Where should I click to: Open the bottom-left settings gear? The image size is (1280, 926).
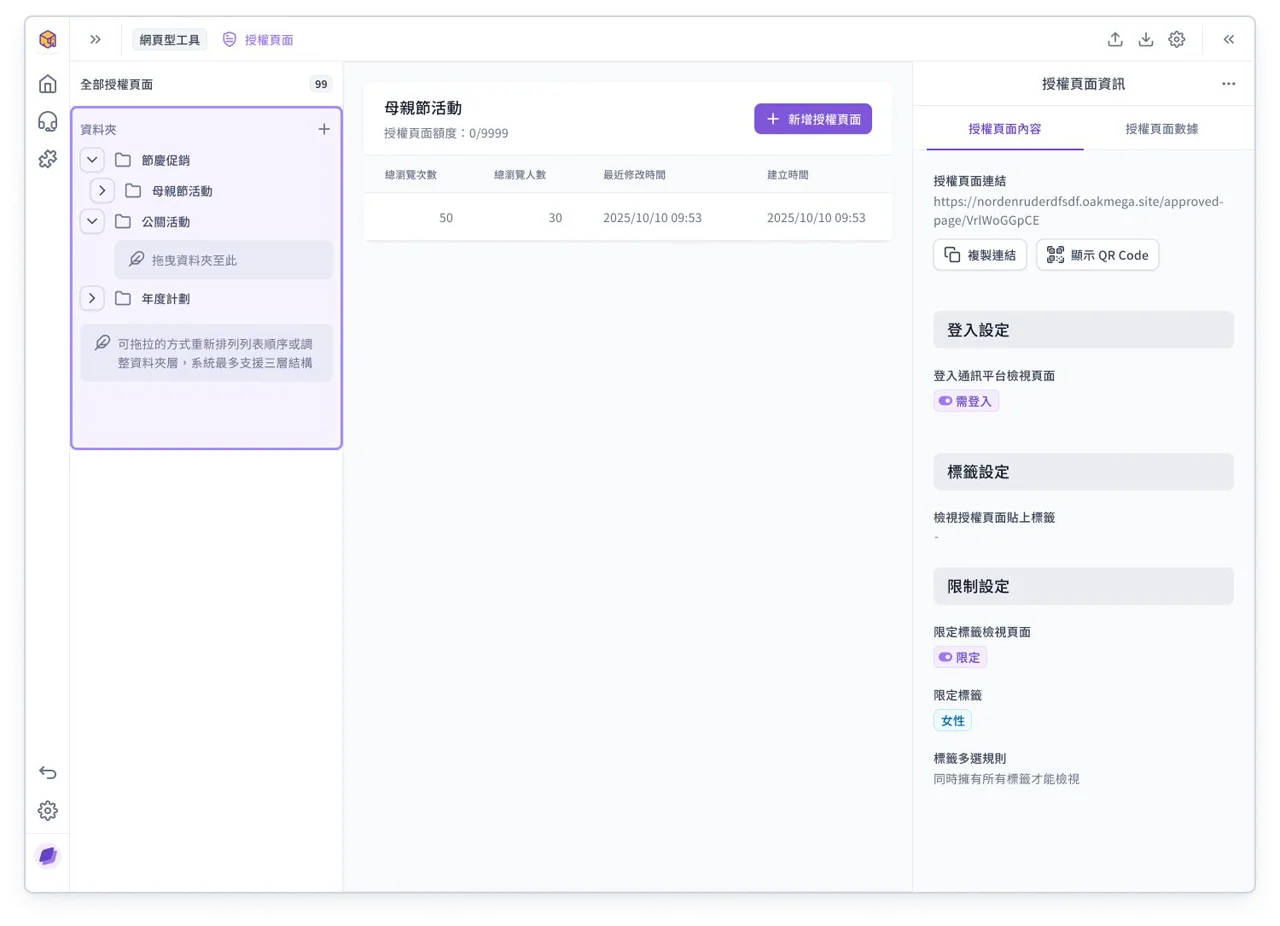click(47, 810)
